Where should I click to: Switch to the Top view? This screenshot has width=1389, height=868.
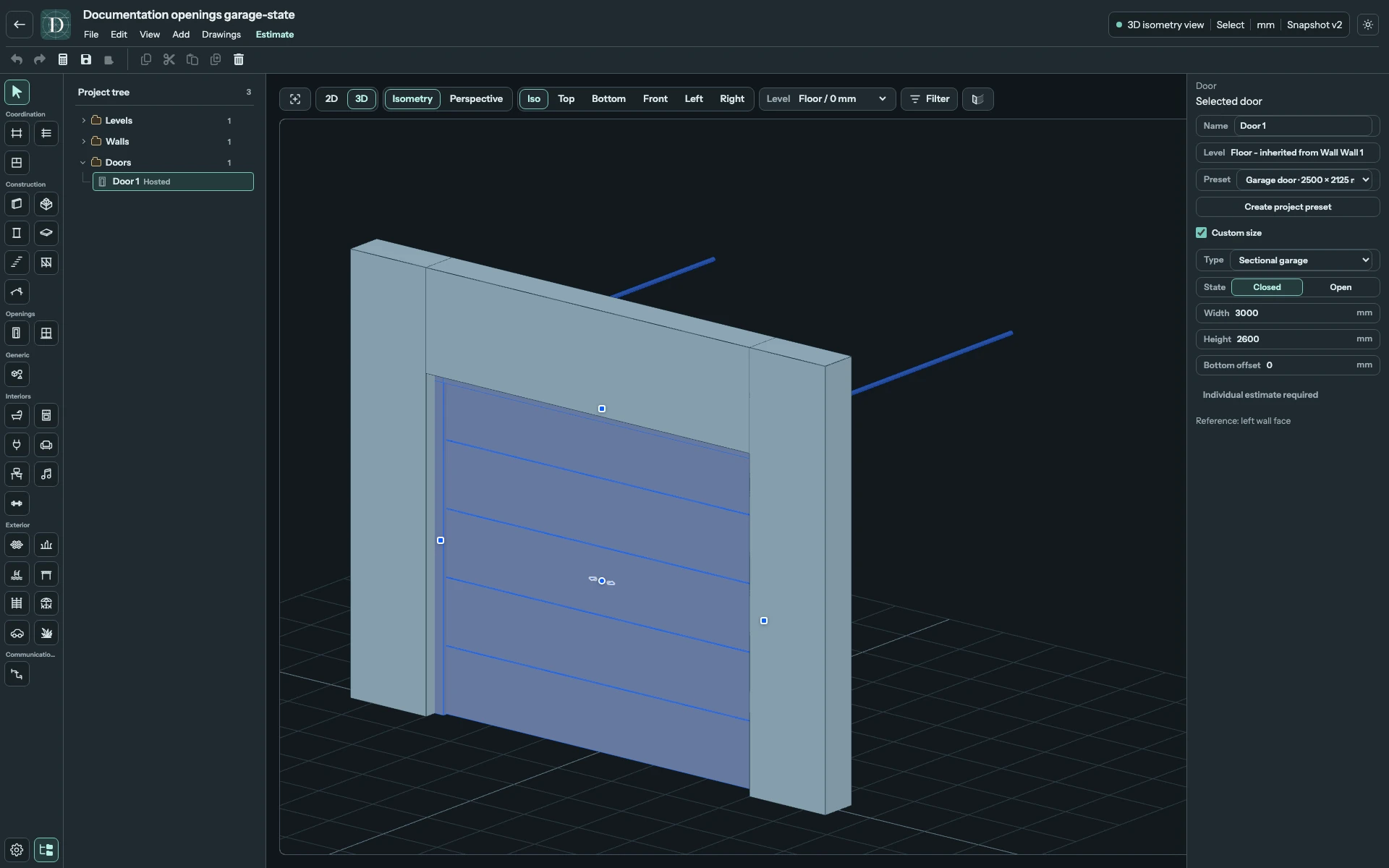[x=566, y=99]
